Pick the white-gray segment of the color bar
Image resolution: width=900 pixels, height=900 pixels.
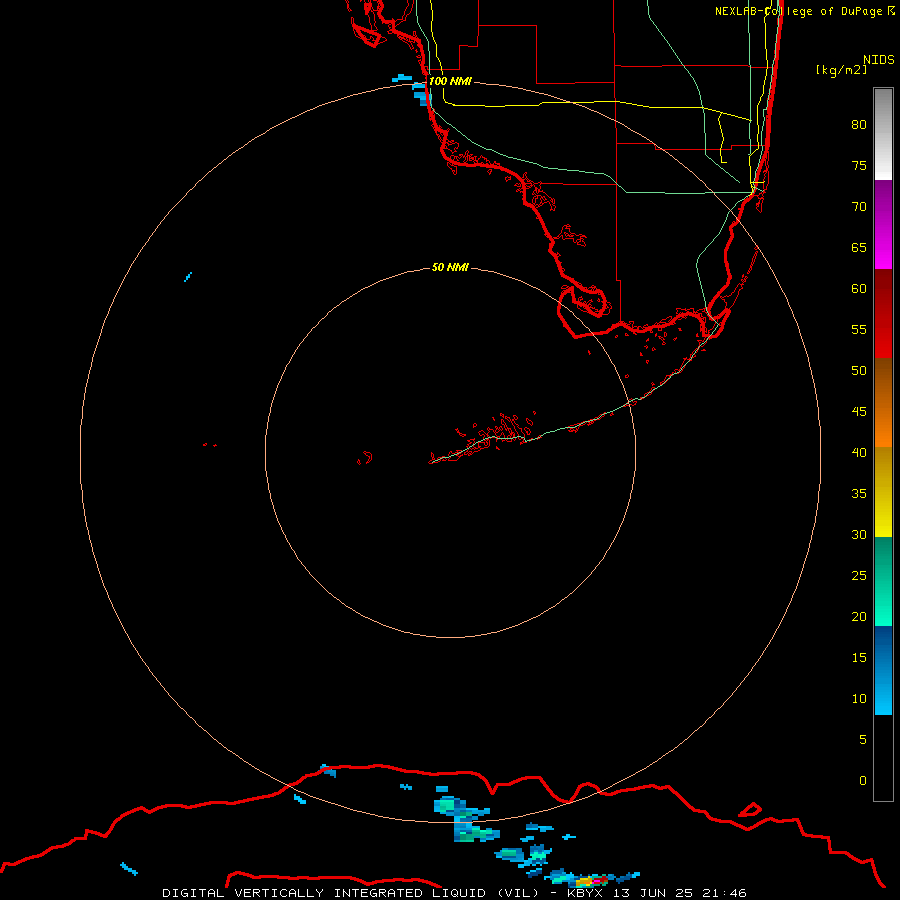click(x=883, y=134)
